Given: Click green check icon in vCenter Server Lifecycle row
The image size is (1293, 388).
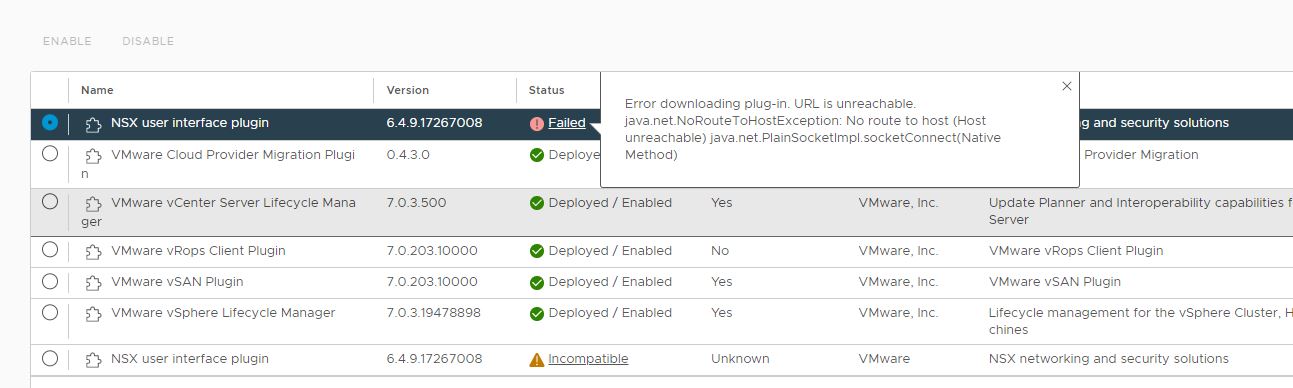Looking at the screenshot, I should pos(537,203).
